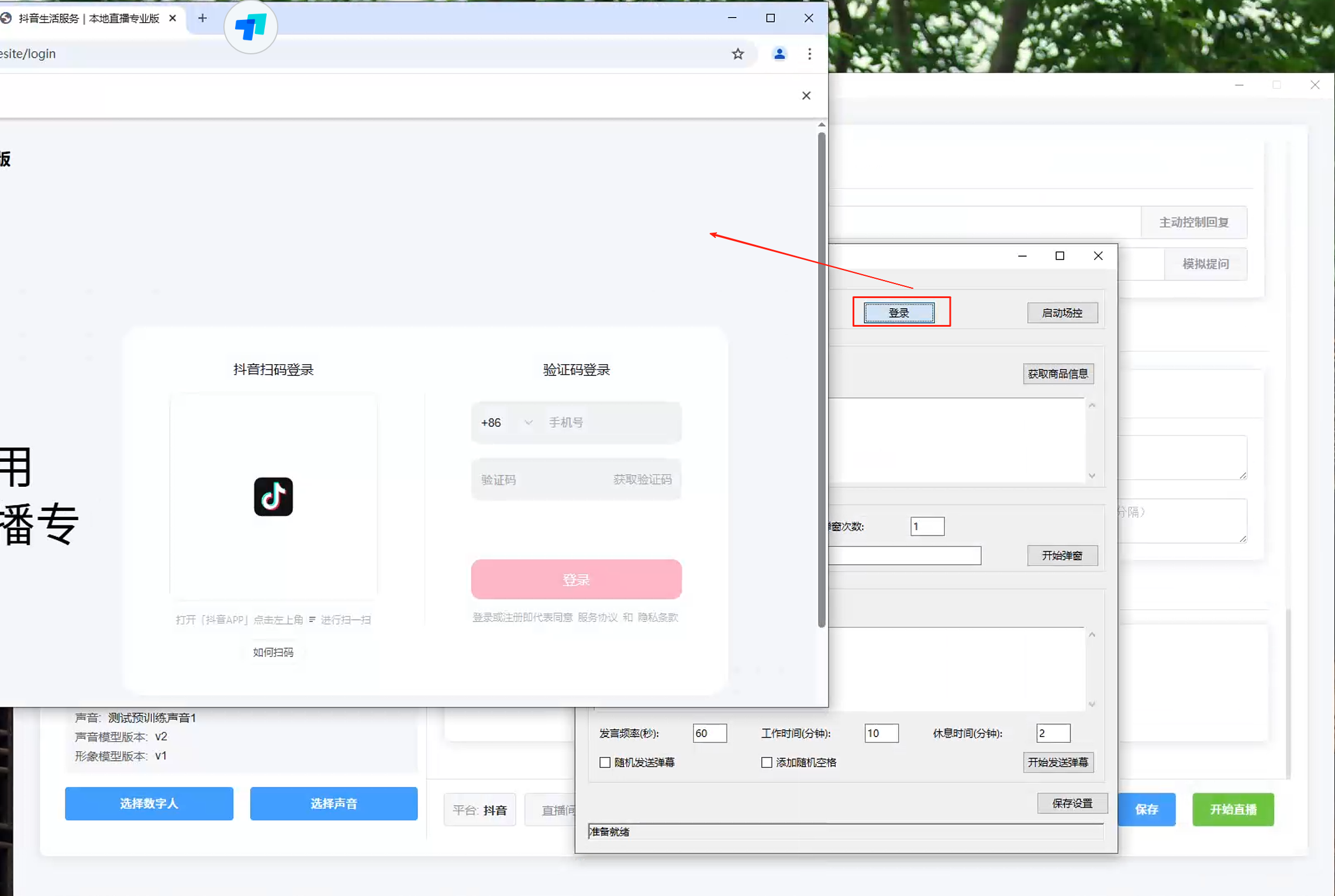Click the 声音: 测试预训练声音1 text

click(x=135, y=718)
